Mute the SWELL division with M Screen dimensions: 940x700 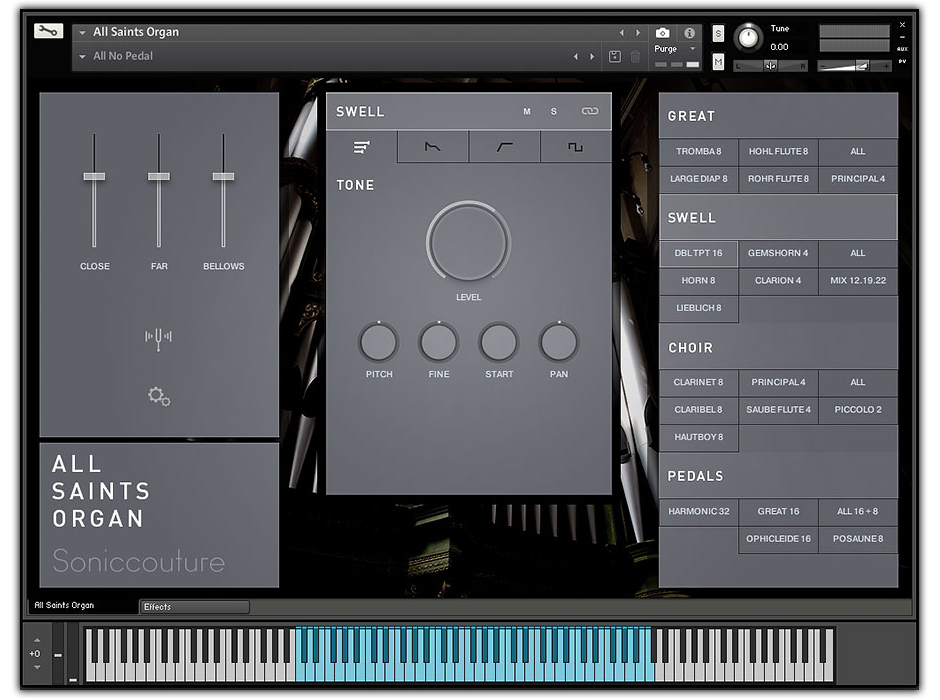tap(527, 111)
